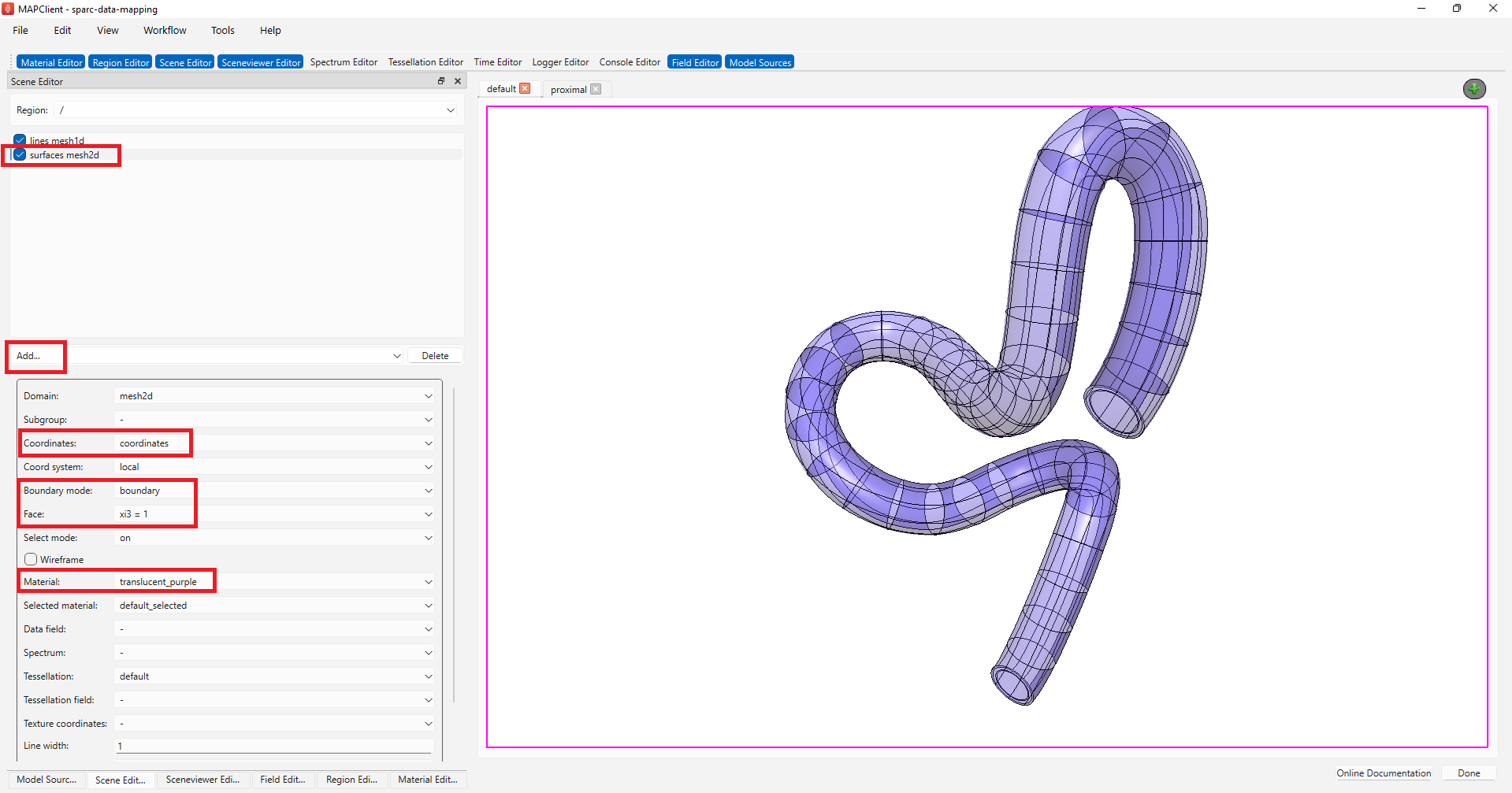Switch to Scene Editor bottom tab

point(121,780)
